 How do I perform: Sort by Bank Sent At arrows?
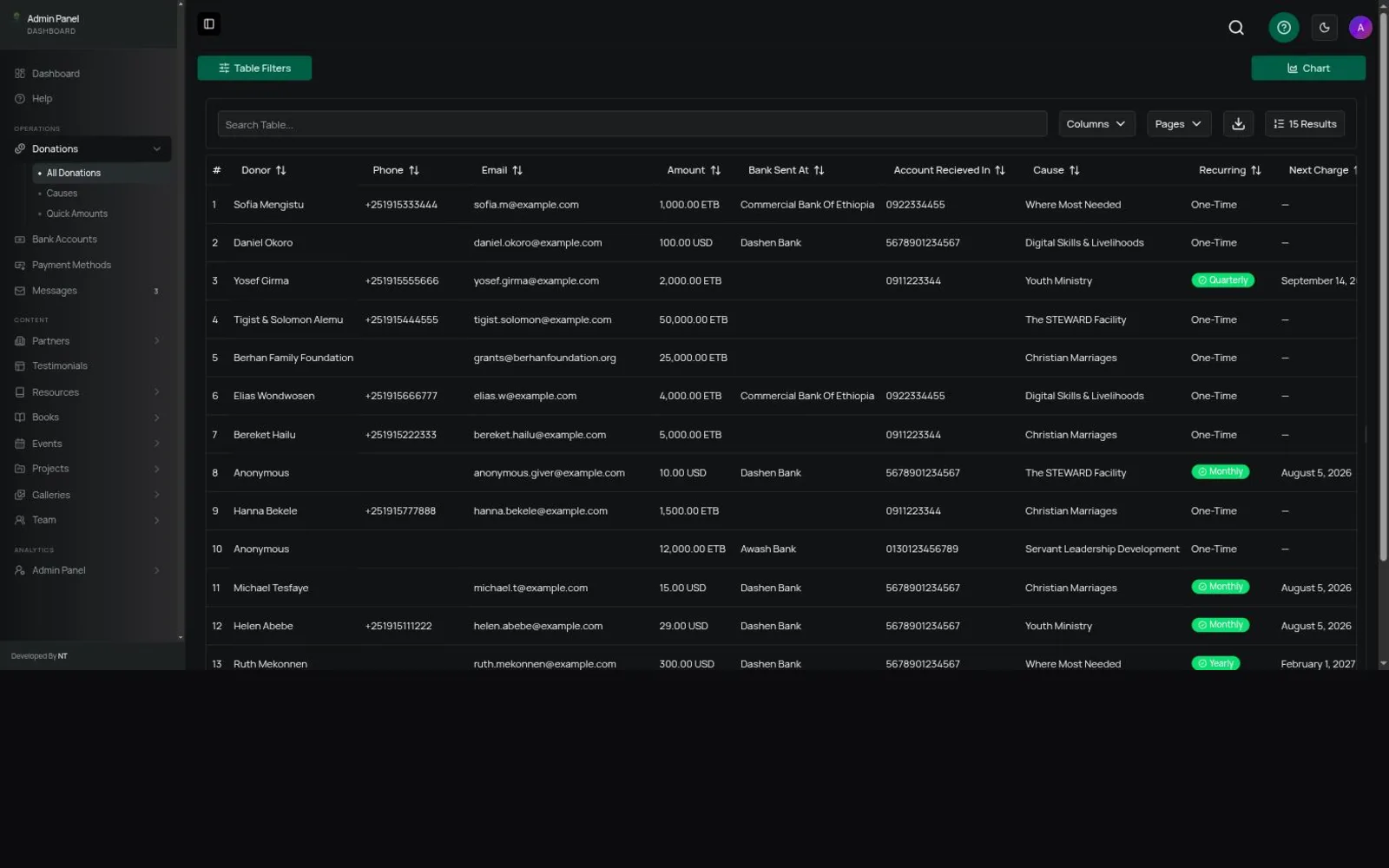819,170
